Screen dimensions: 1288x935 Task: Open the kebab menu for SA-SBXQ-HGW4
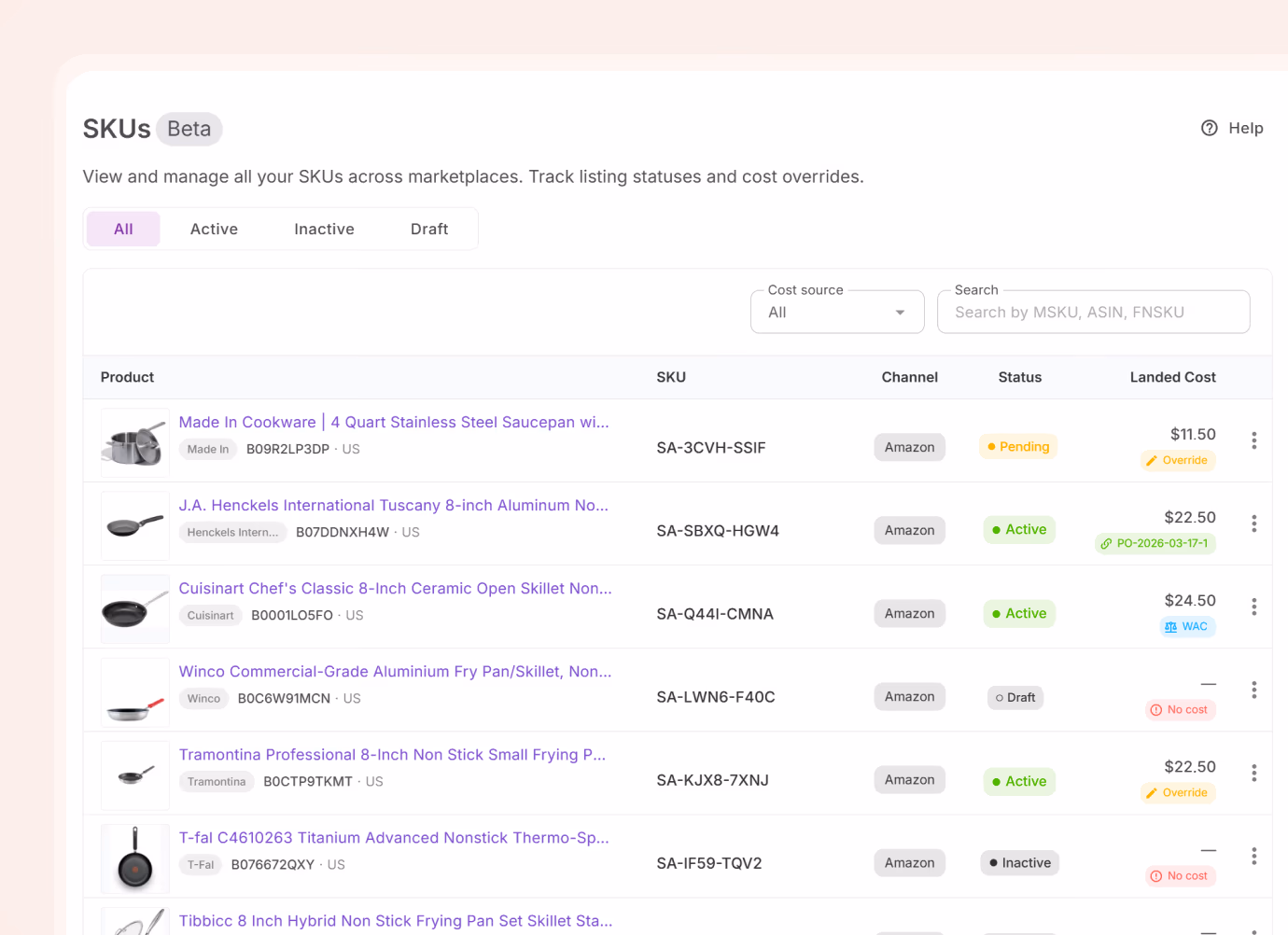[x=1253, y=523]
